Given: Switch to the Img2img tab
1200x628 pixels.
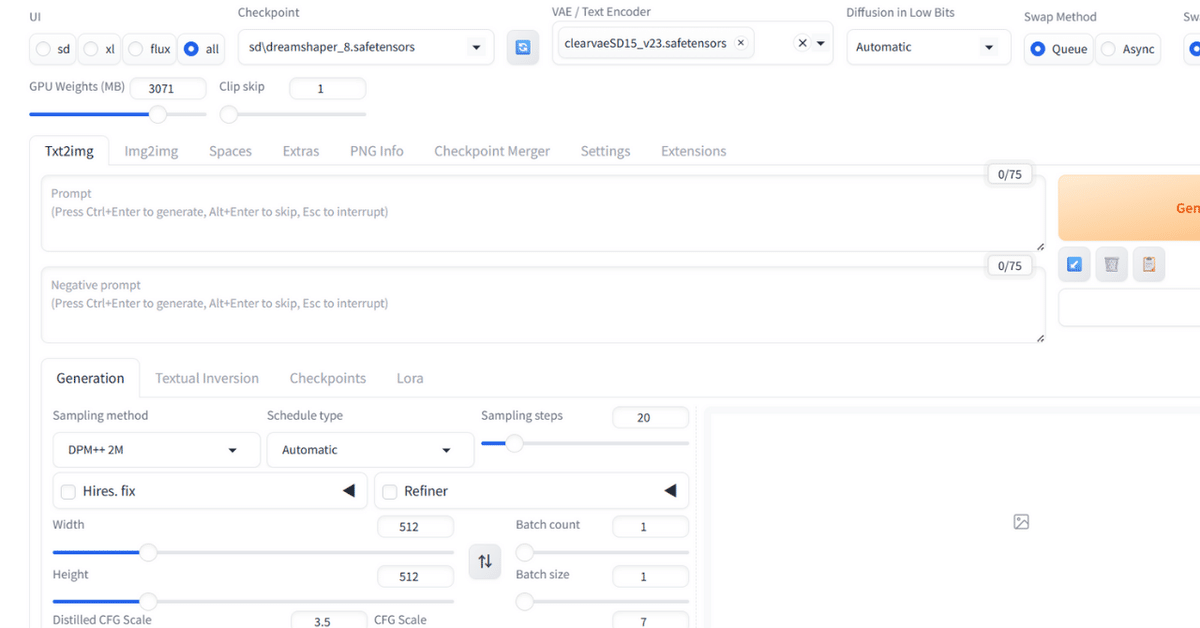Looking at the screenshot, I should click(x=151, y=150).
